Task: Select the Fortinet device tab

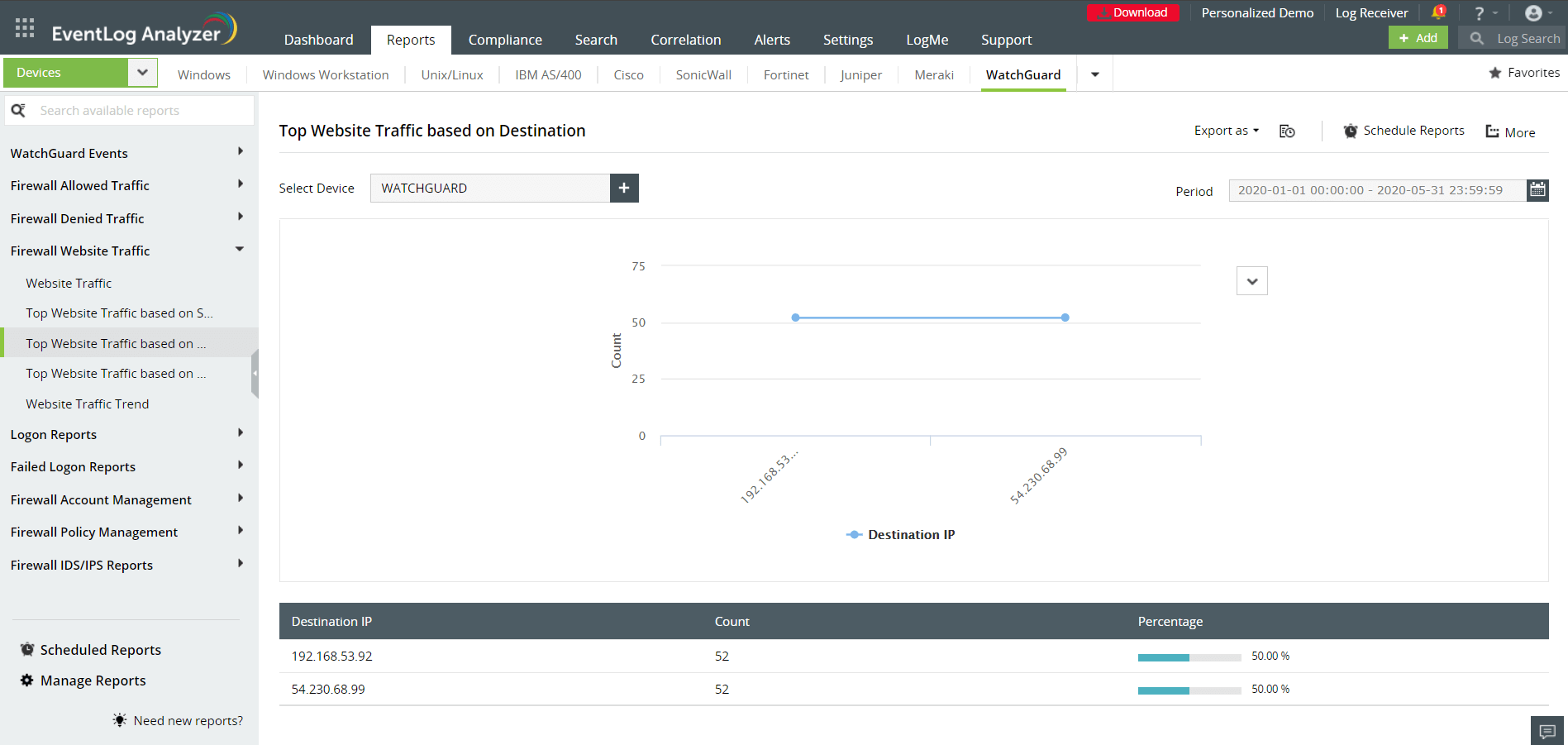Action: tap(786, 74)
